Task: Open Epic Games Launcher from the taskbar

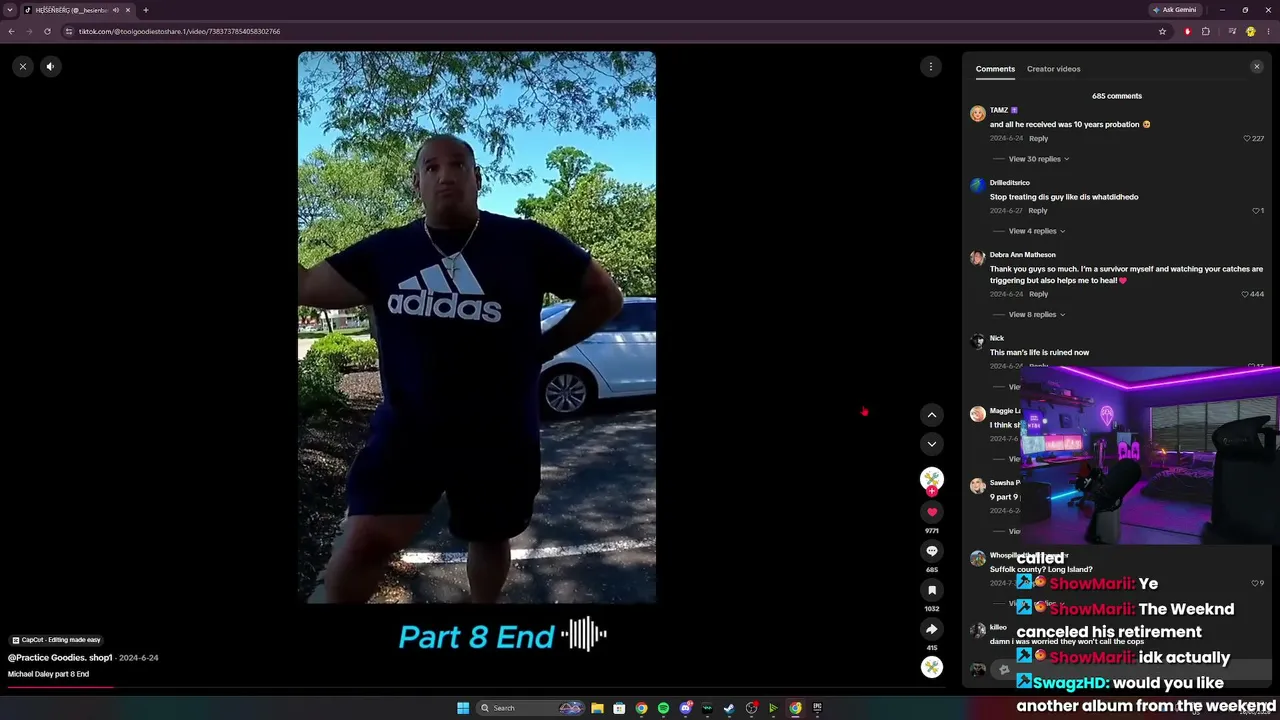Action: (817, 708)
